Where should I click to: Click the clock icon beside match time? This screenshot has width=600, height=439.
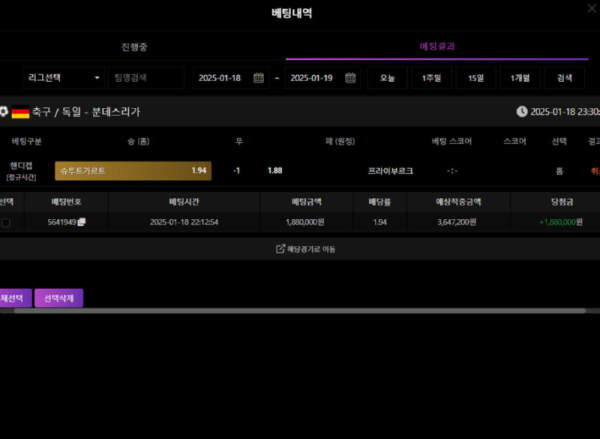522,112
